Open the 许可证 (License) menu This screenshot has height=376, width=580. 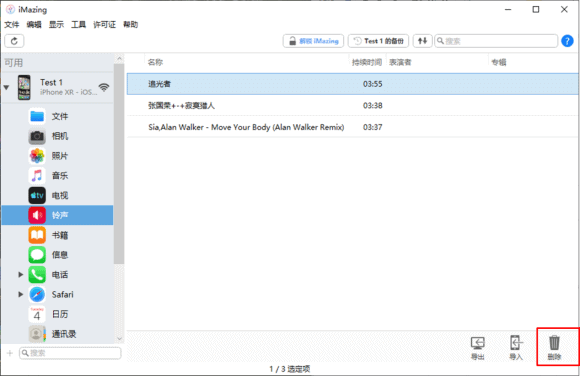click(104, 24)
